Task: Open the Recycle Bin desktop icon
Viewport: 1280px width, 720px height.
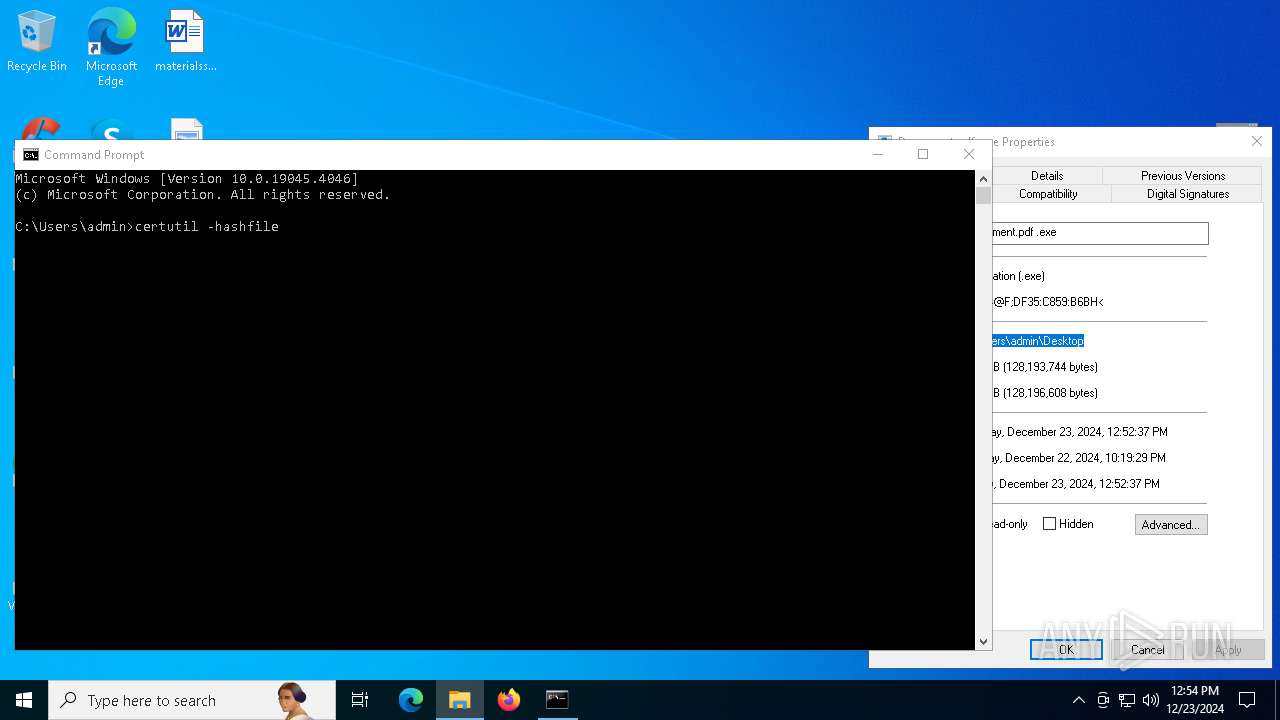Action: pos(37,42)
